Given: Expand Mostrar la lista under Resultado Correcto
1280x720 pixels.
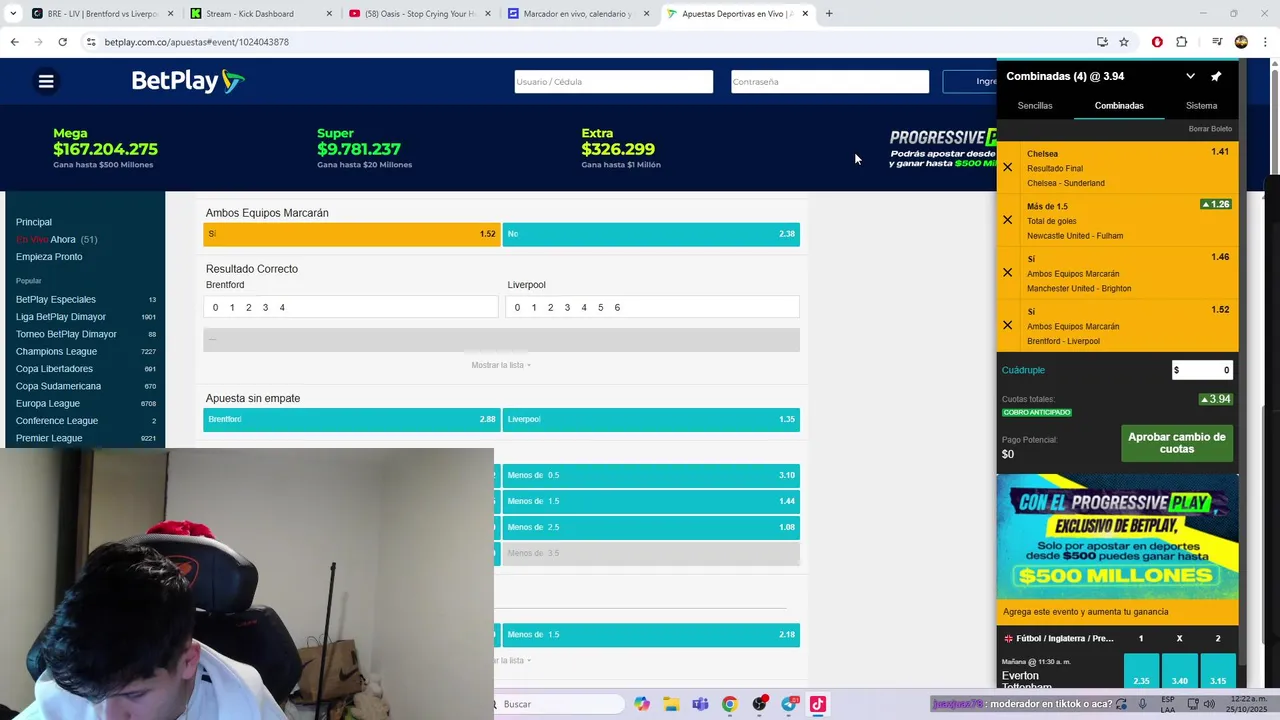Looking at the screenshot, I should tap(501, 365).
